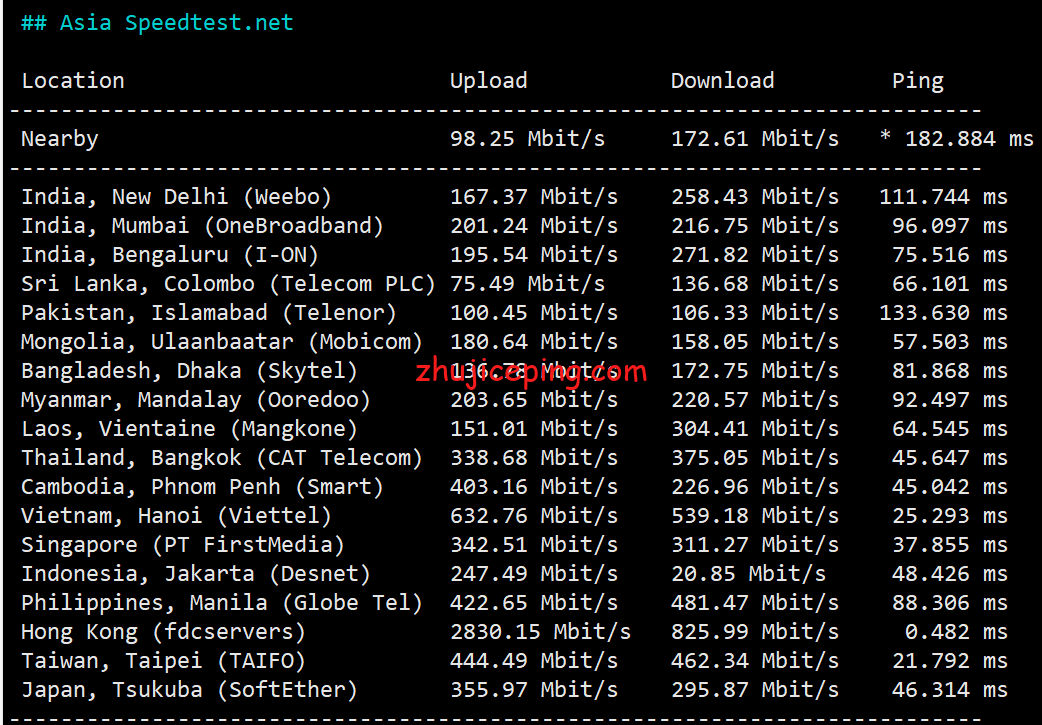The image size is (1042, 725).
Task: Select the Colombo download 136.68 Mbit/s
Action: [x=755, y=284]
